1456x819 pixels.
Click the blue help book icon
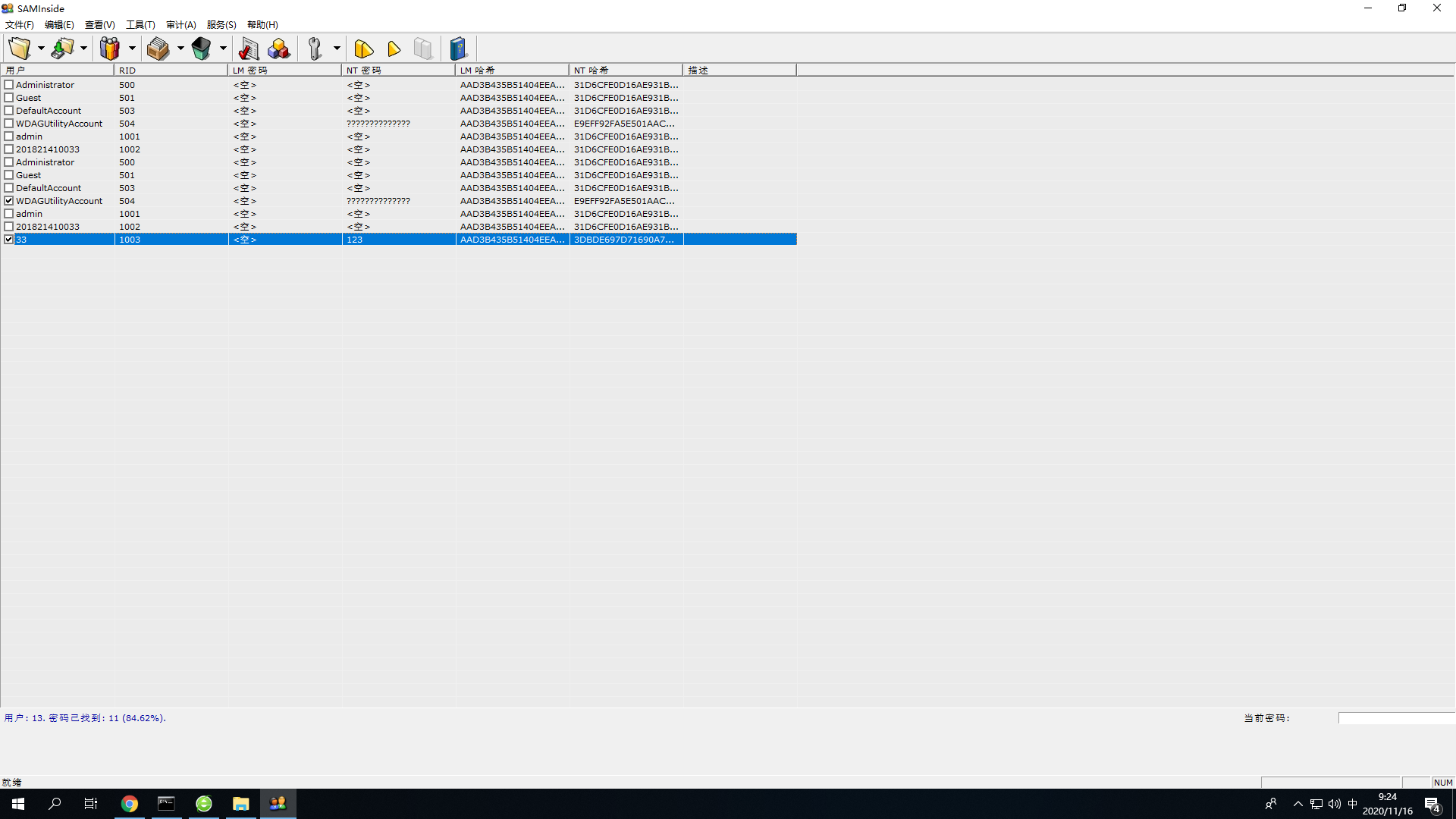458,49
